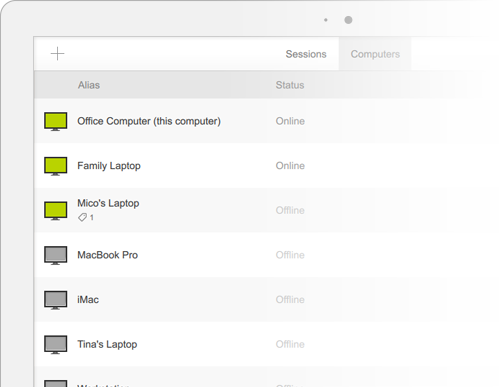This screenshot has height=387, width=499.
Task: Select the Office Computer (this computer) name
Action: coord(149,121)
